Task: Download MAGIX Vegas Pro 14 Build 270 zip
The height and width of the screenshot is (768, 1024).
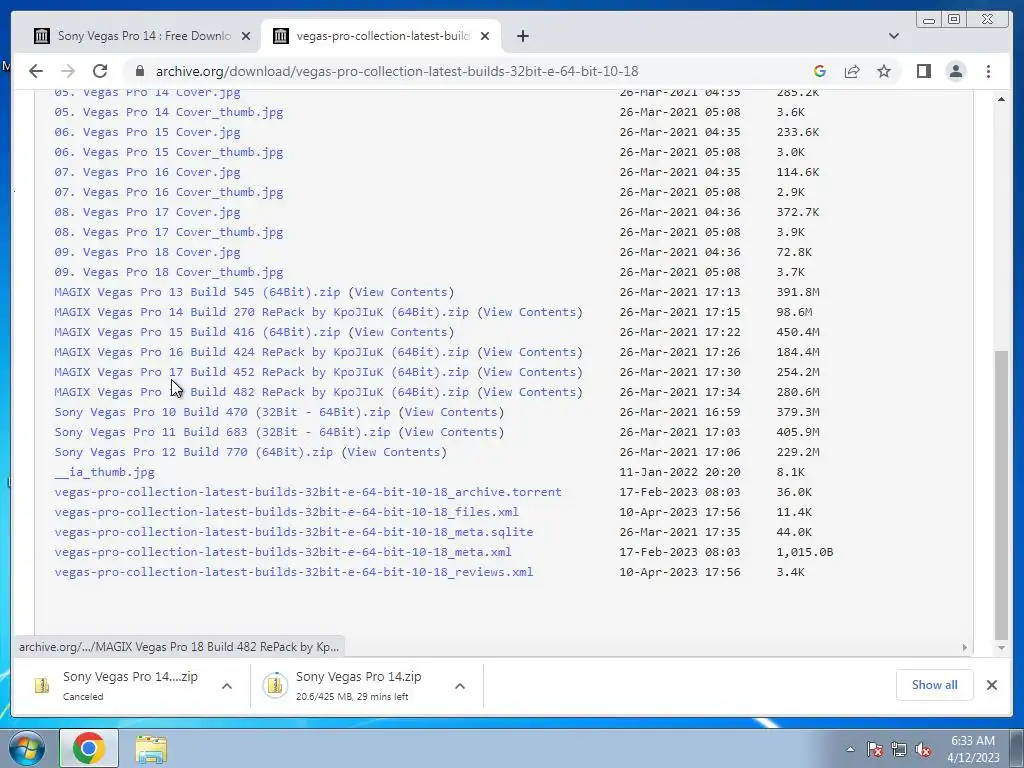Action: (x=261, y=312)
